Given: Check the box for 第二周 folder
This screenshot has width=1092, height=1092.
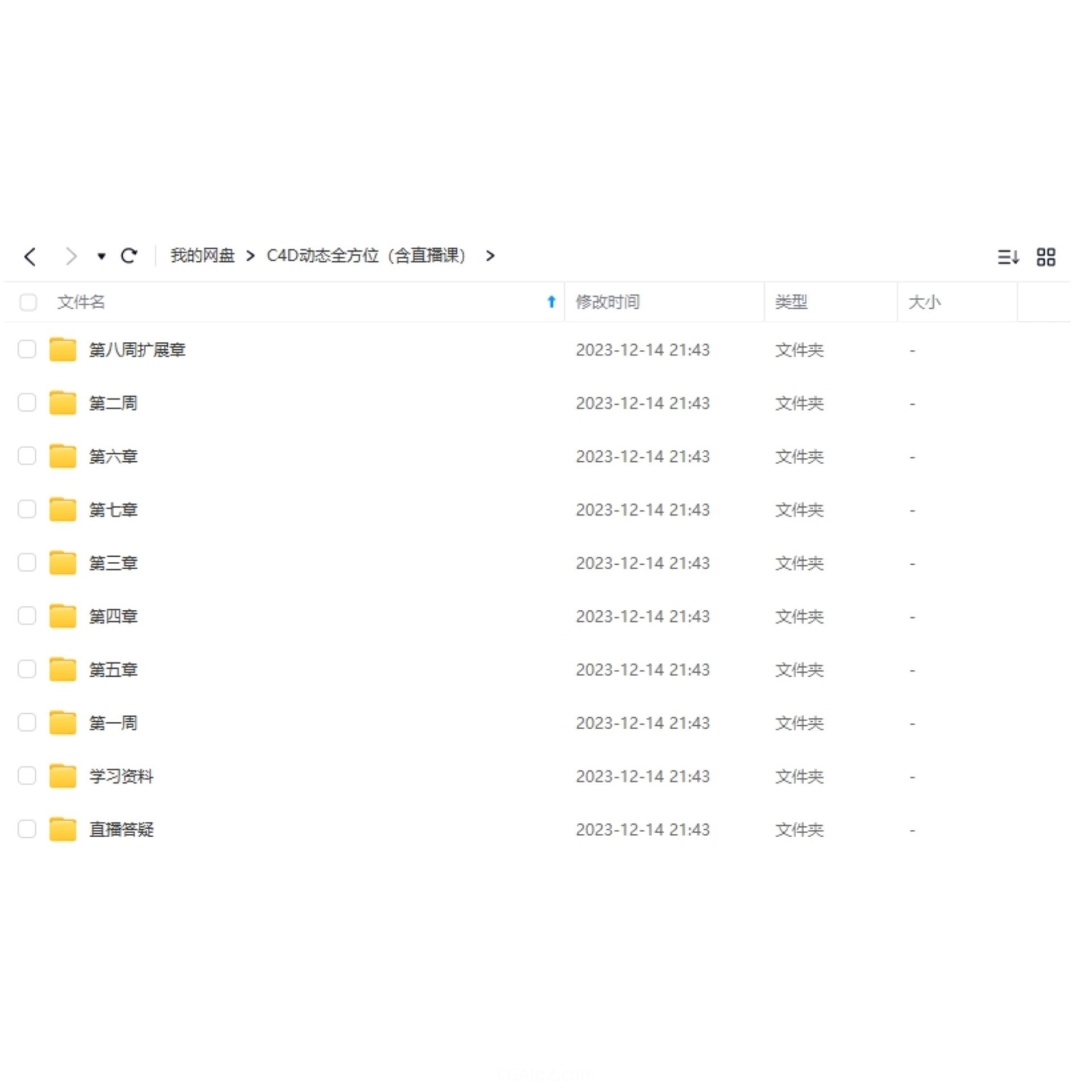Looking at the screenshot, I should 27,403.
